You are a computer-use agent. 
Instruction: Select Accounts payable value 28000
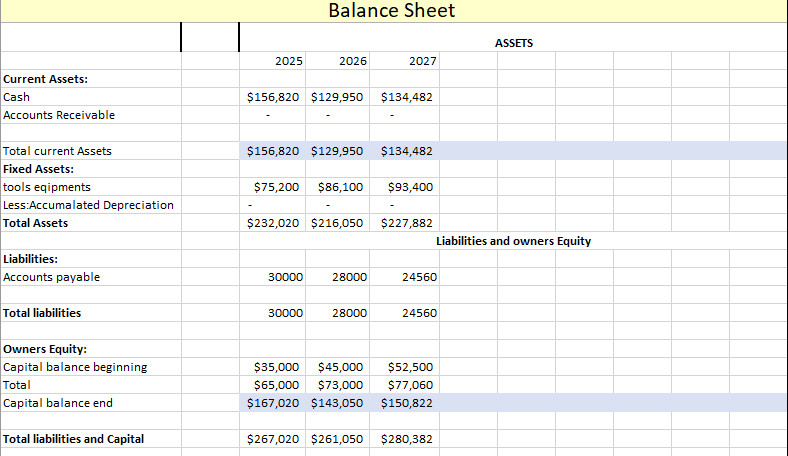pyautogui.click(x=350, y=277)
